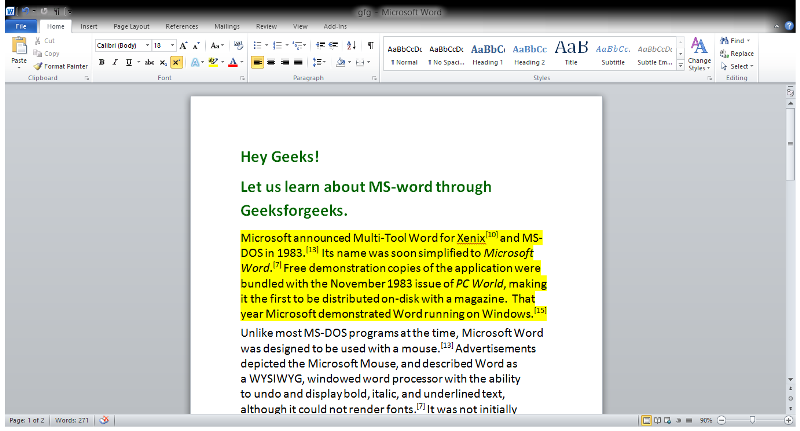Click the zoom slider handle
Screen dimensions: 800x431
[752, 420]
